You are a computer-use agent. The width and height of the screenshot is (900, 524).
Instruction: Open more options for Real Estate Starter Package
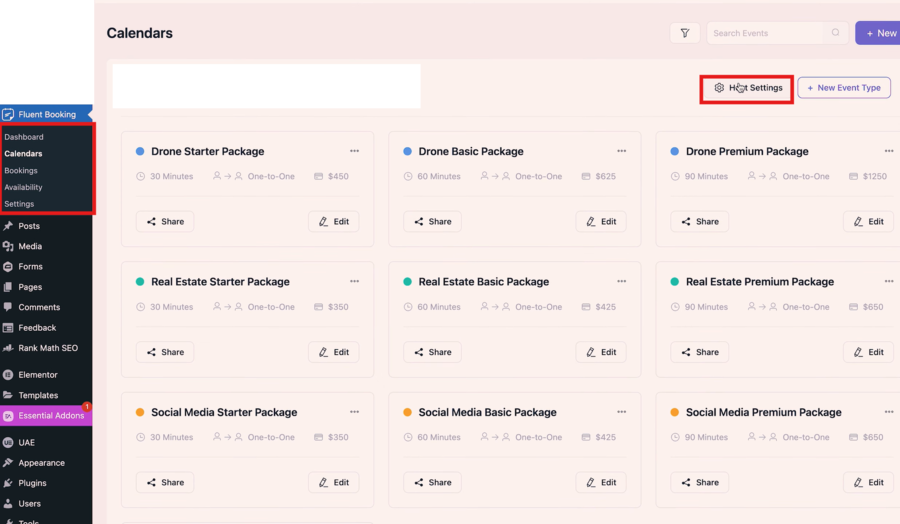pyautogui.click(x=354, y=281)
